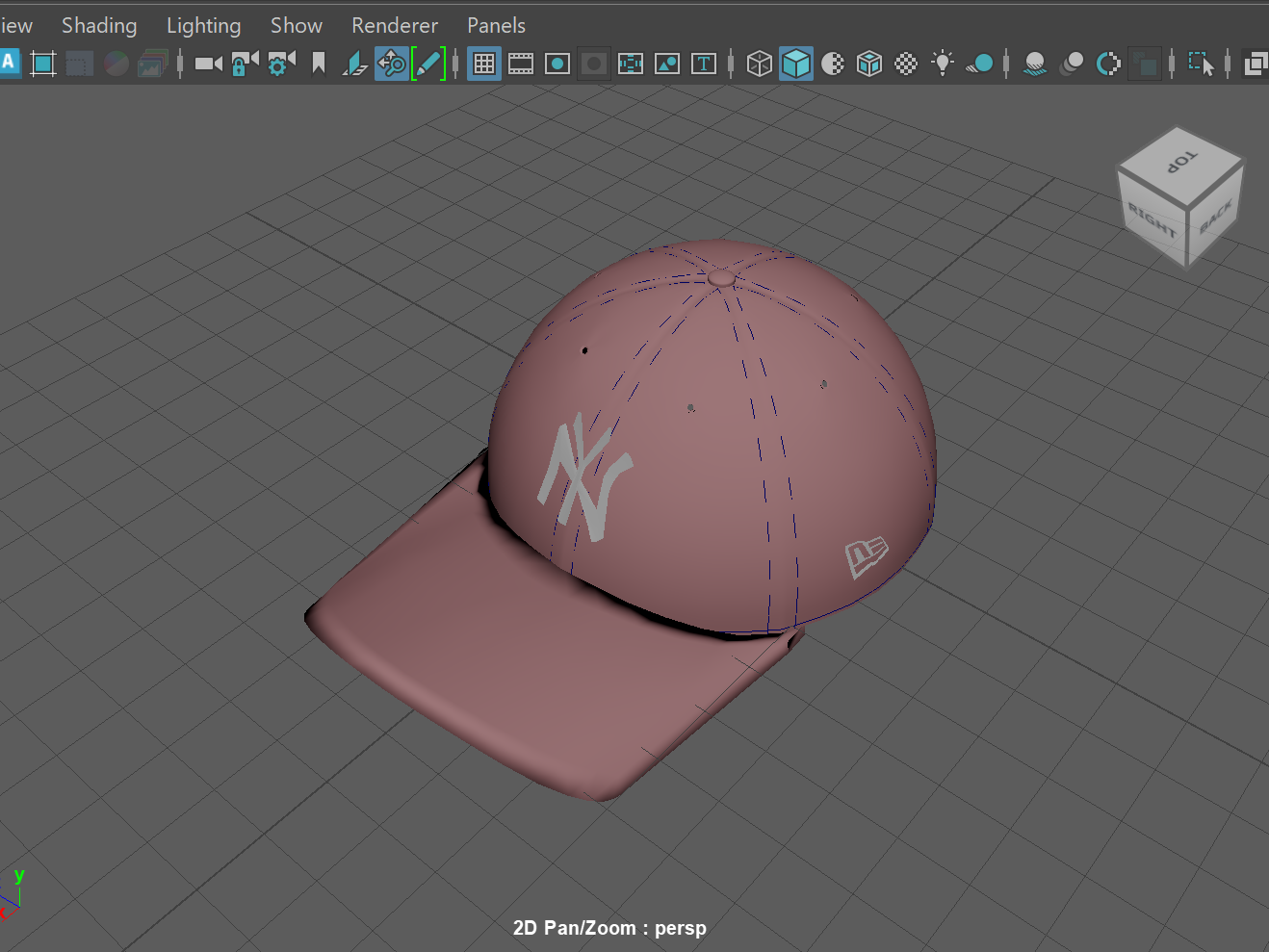Click Smooth Shade All blue cube icon
Image resolution: width=1269 pixels, height=952 pixels.
(796, 64)
